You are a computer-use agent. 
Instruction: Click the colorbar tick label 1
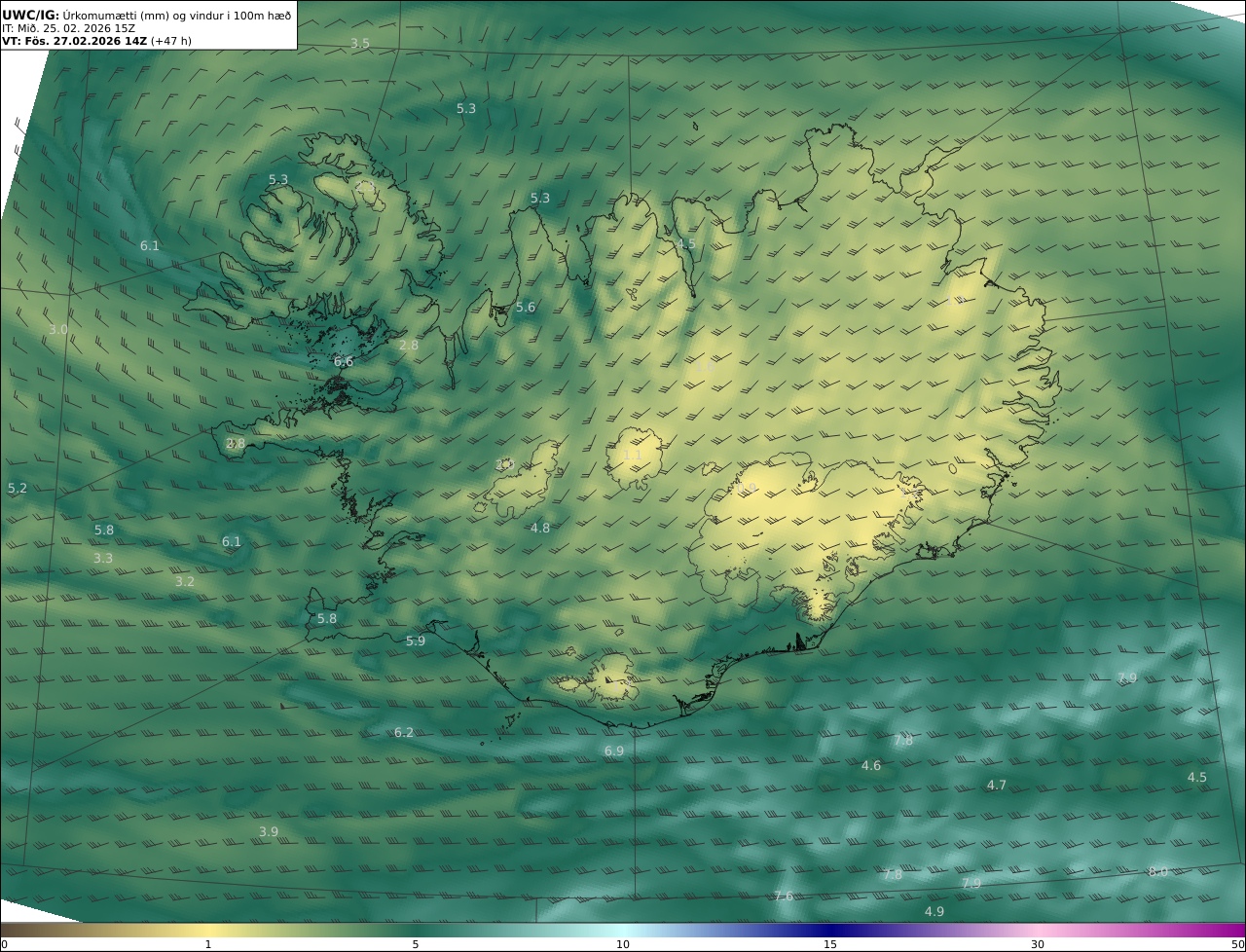[x=208, y=945]
